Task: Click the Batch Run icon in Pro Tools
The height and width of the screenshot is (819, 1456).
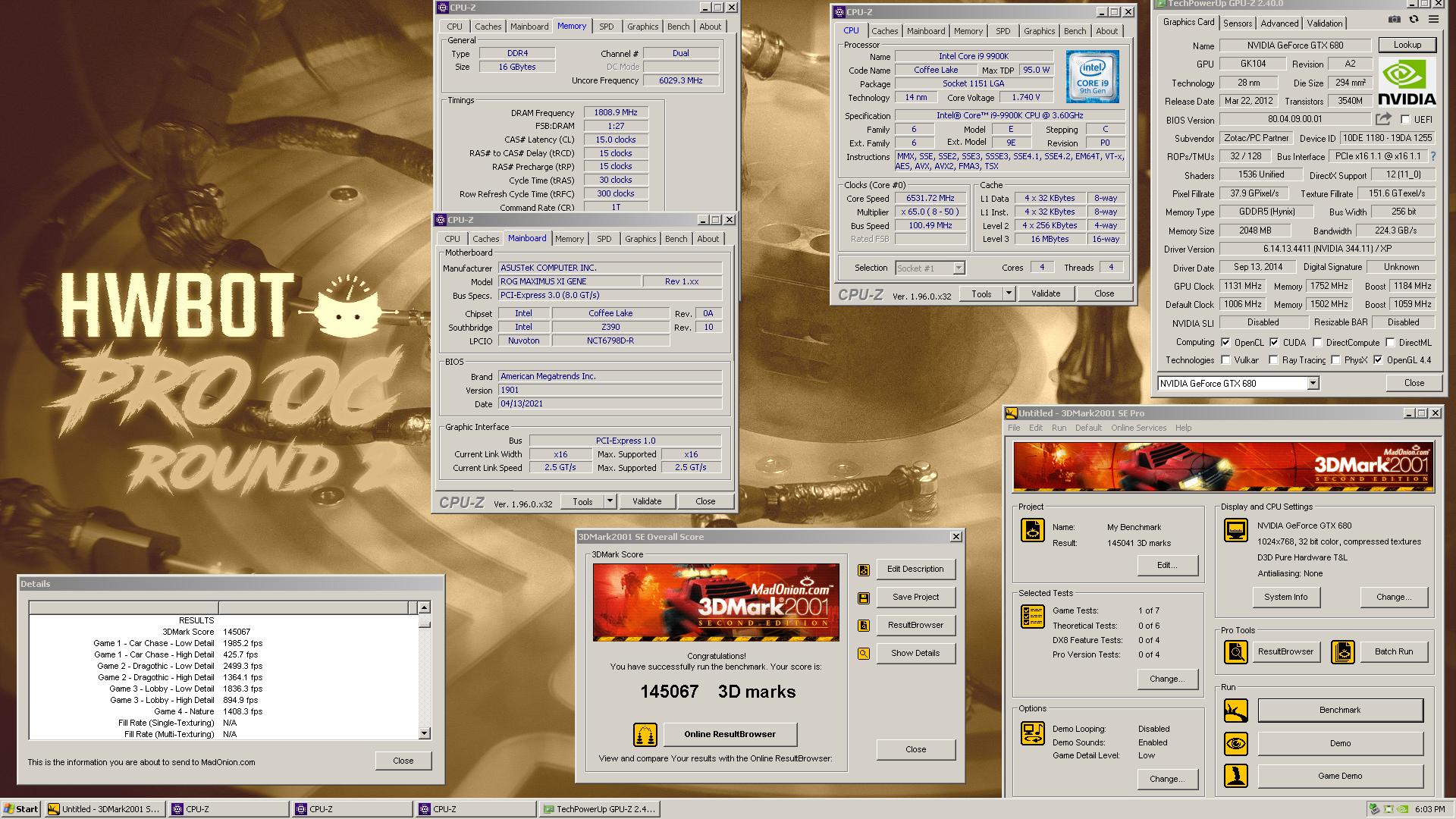Action: point(1342,651)
